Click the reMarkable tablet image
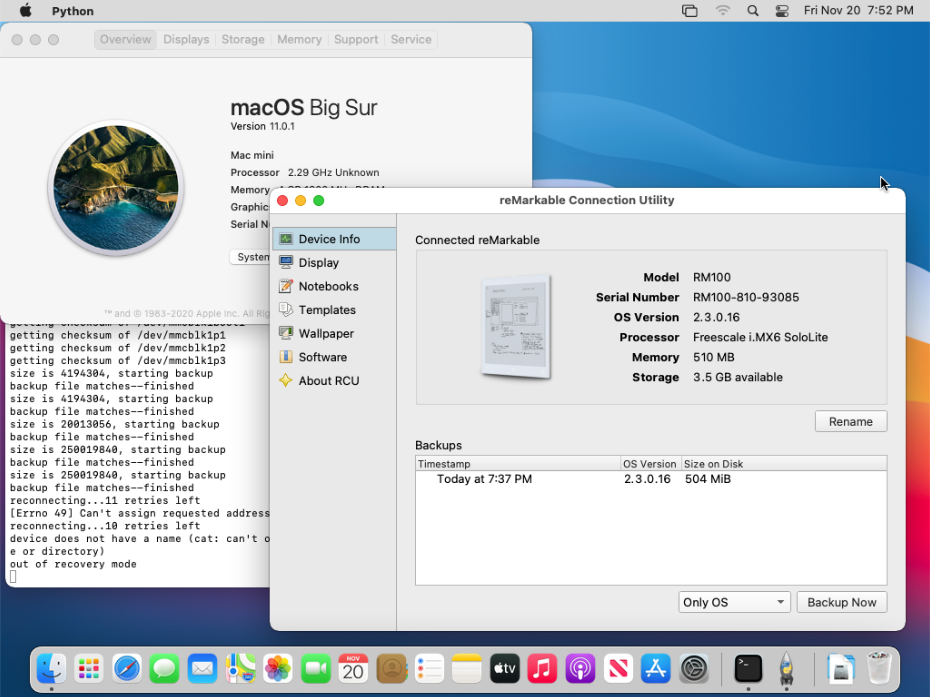 coord(516,327)
